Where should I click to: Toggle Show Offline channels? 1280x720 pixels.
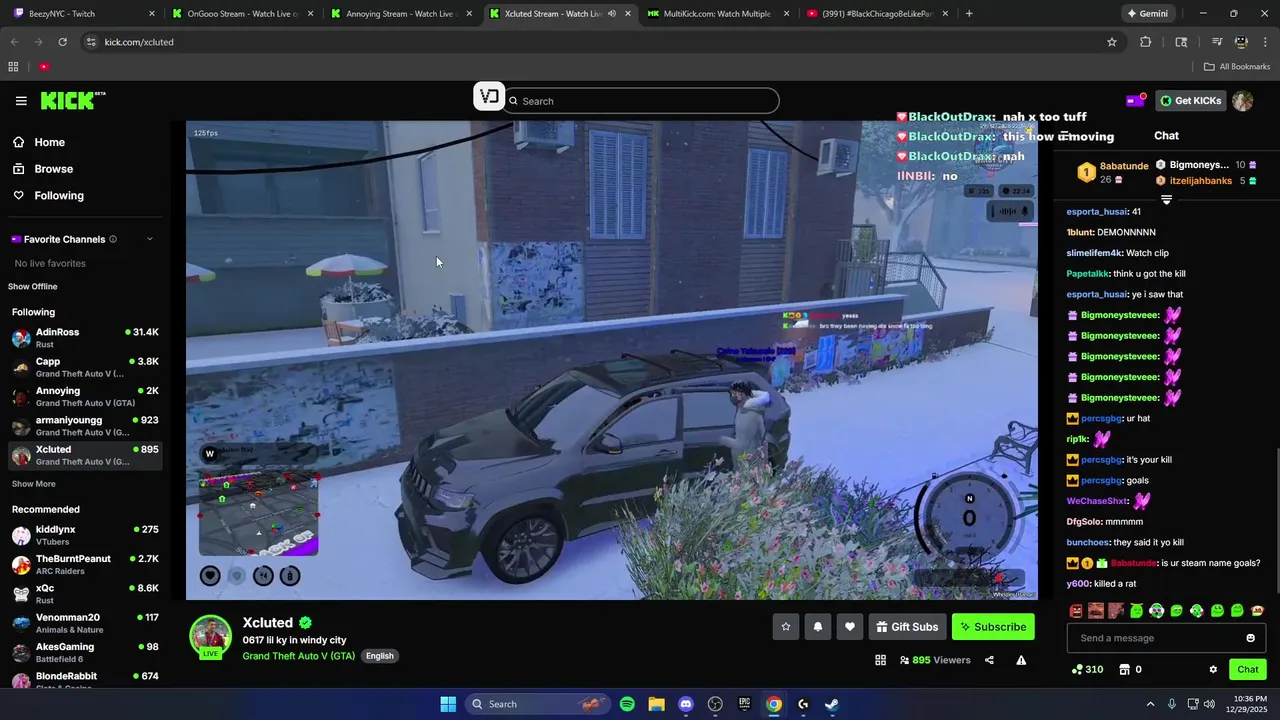[33, 287]
